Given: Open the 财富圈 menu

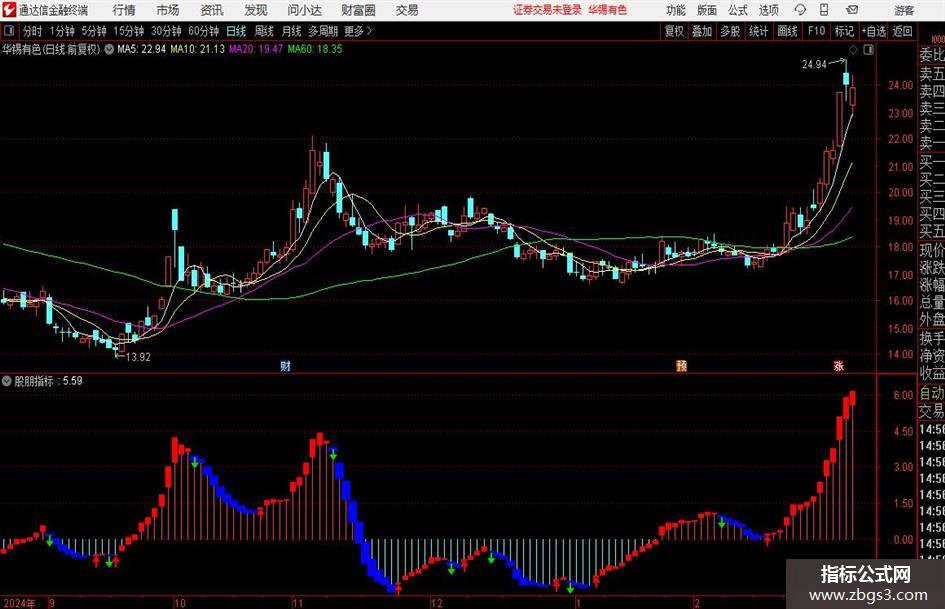Looking at the screenshot, I should pyautogui.click(x=358, y=10).
